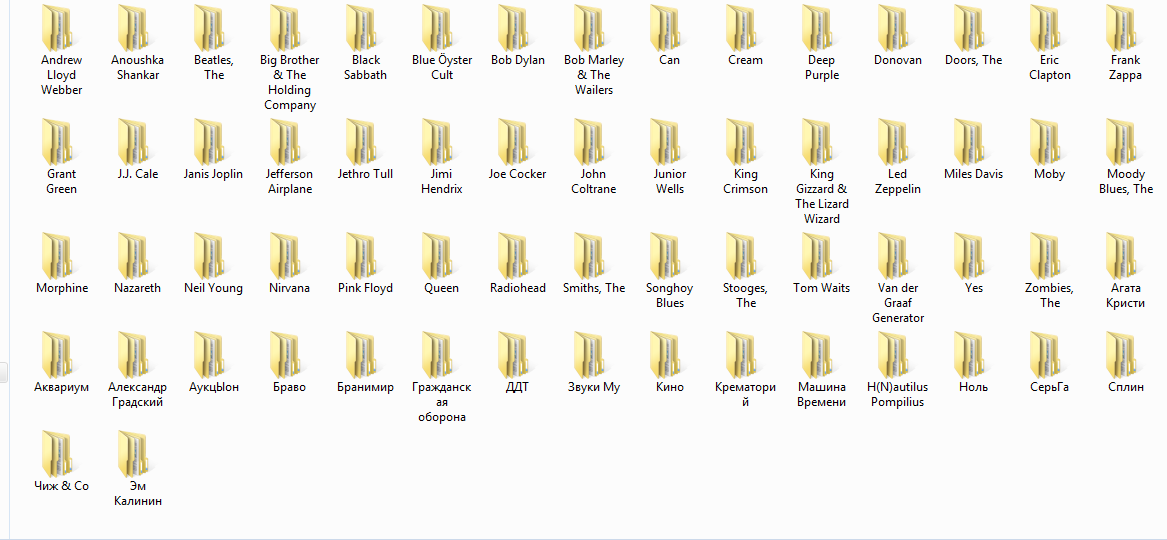Select the Jethro Tull folder icon
Screen dimensions: 1167x540
[x=361, y=141]
